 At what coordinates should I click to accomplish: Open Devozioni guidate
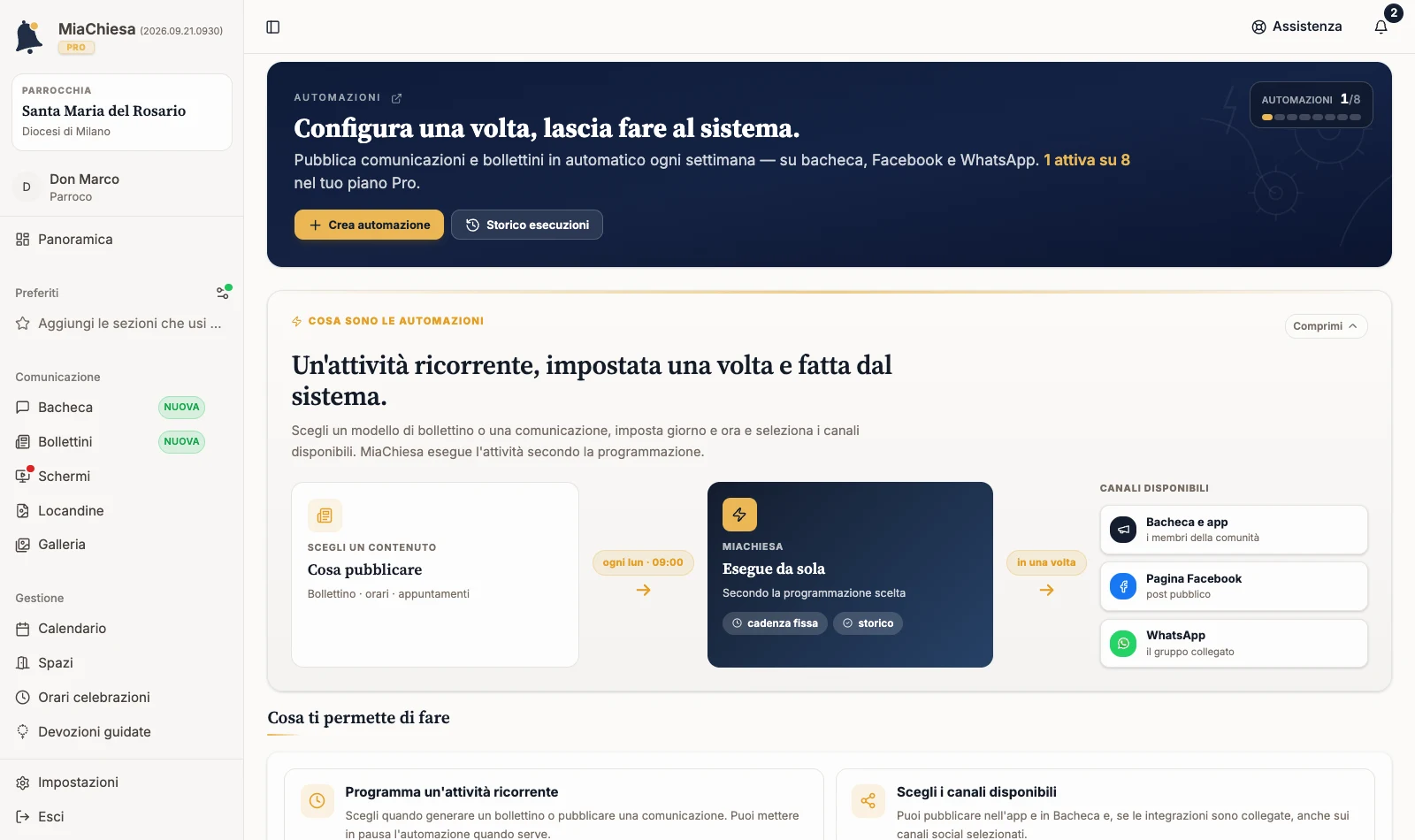tap(122, 732)
